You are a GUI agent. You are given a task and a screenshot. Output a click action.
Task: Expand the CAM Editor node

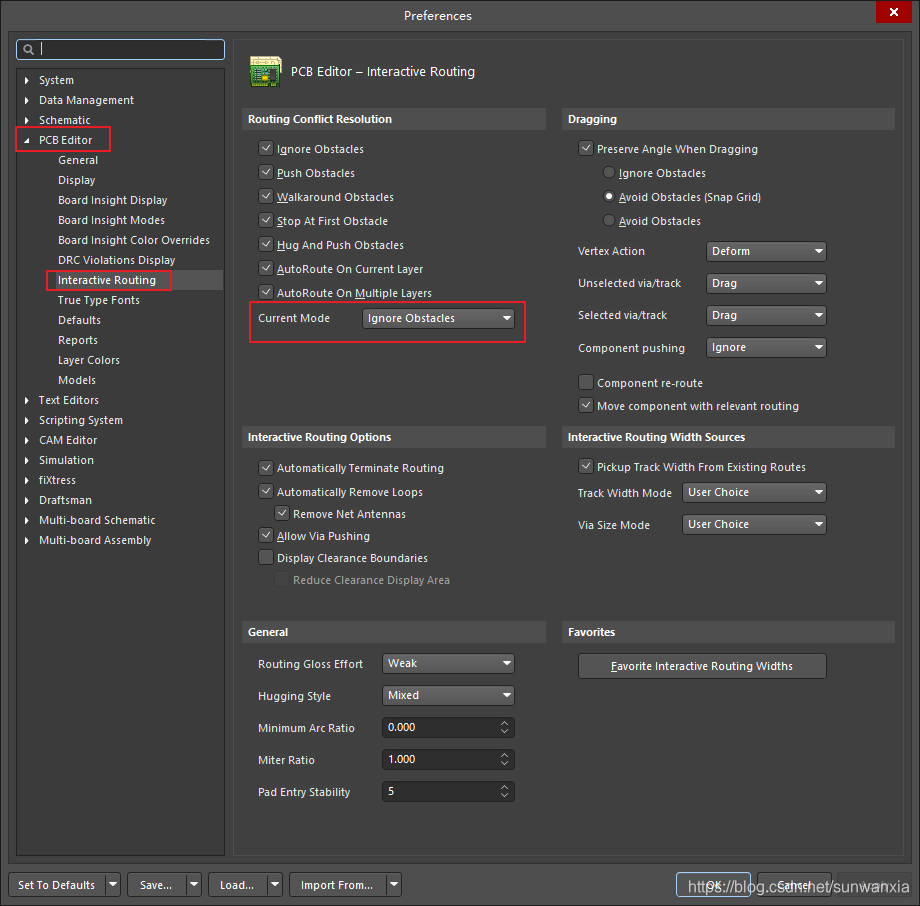coord(26,440)
